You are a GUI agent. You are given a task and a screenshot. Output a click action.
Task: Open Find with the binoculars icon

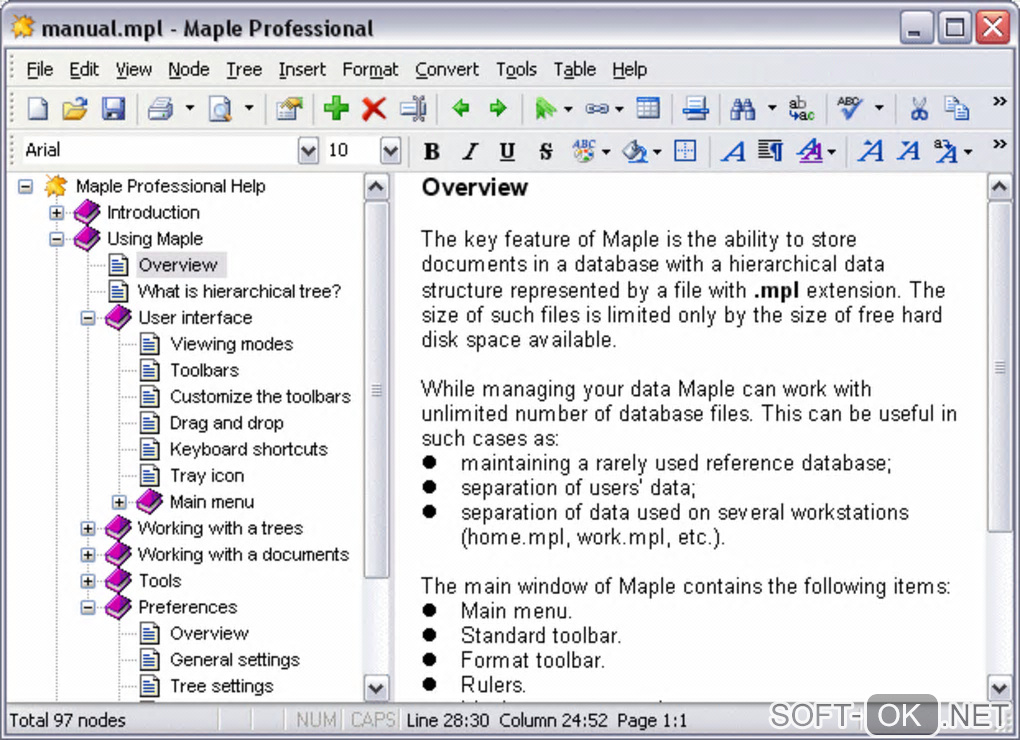(743, 108)
